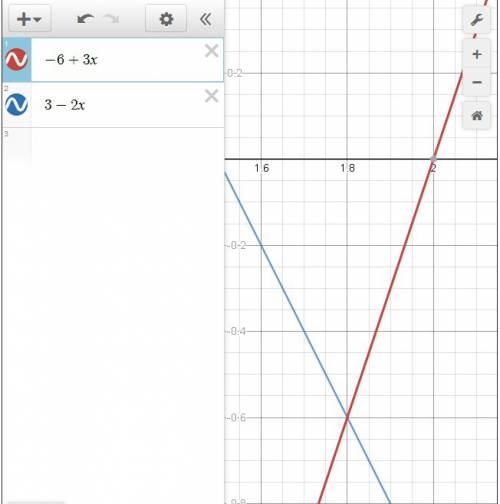This screenshot has width=500, height=504.
Task: Add a new expression in empty row 3
Action: [127, 147]
